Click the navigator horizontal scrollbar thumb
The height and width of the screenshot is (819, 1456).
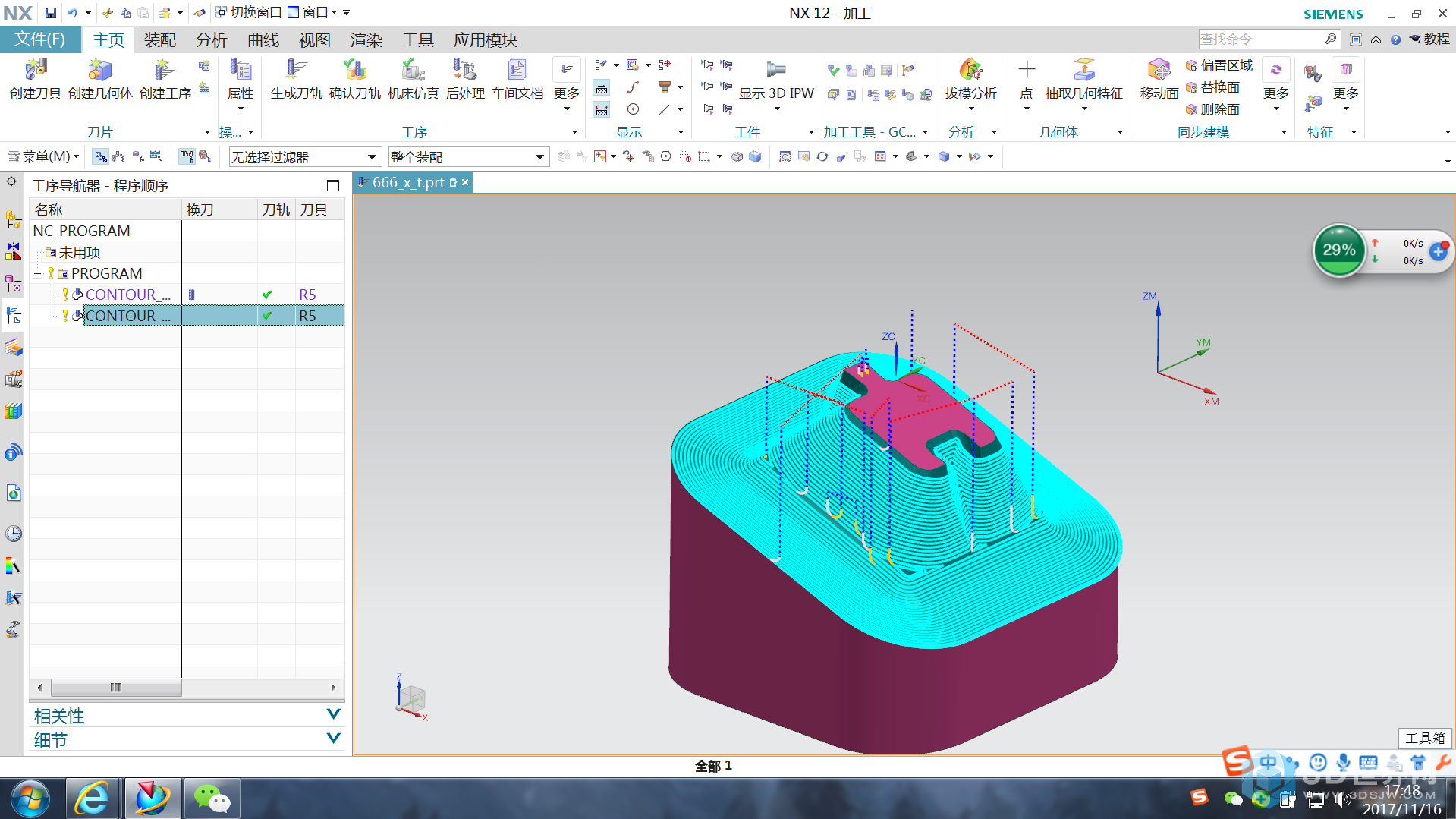tap(116, 688)
